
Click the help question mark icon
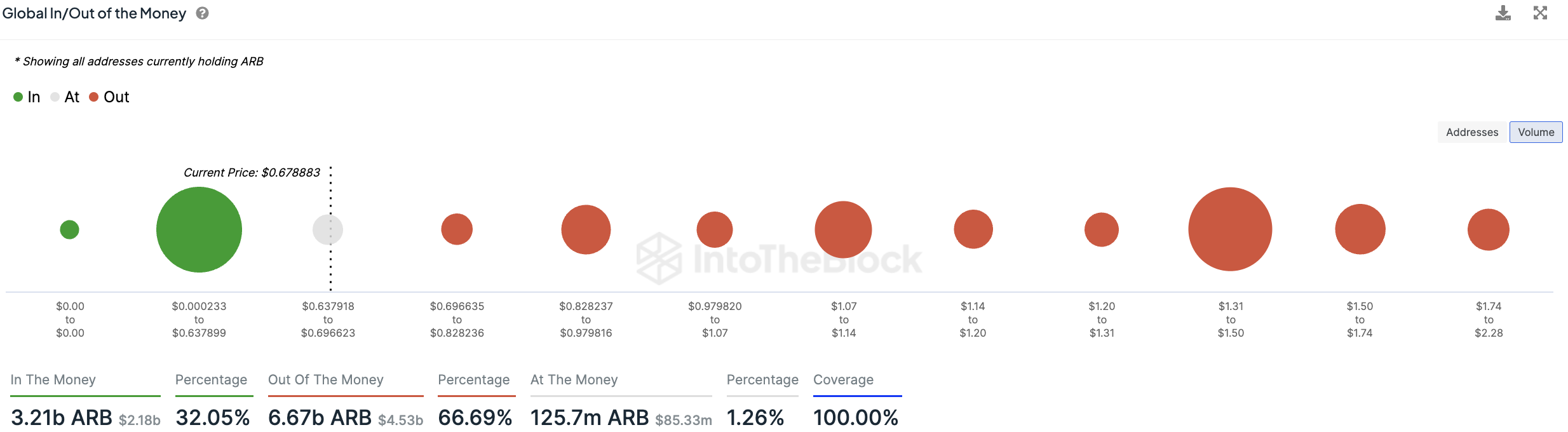coord(202,13)
